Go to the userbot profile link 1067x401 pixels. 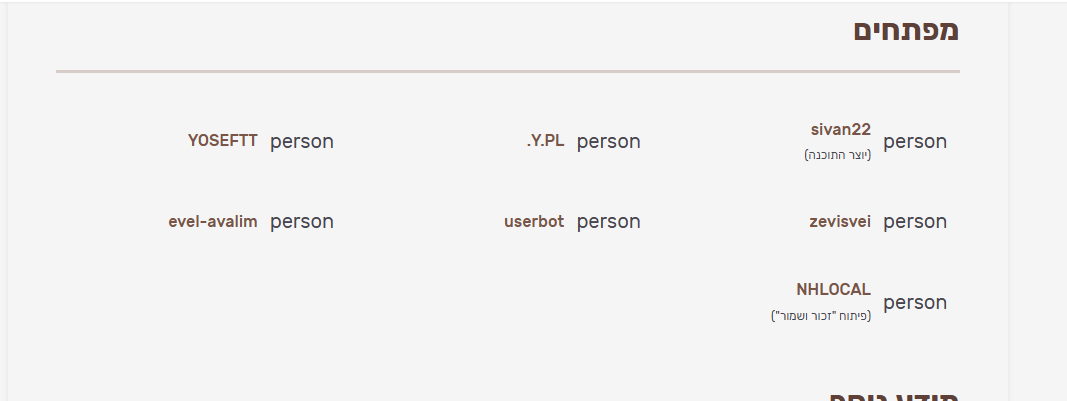tap(534, 221)
